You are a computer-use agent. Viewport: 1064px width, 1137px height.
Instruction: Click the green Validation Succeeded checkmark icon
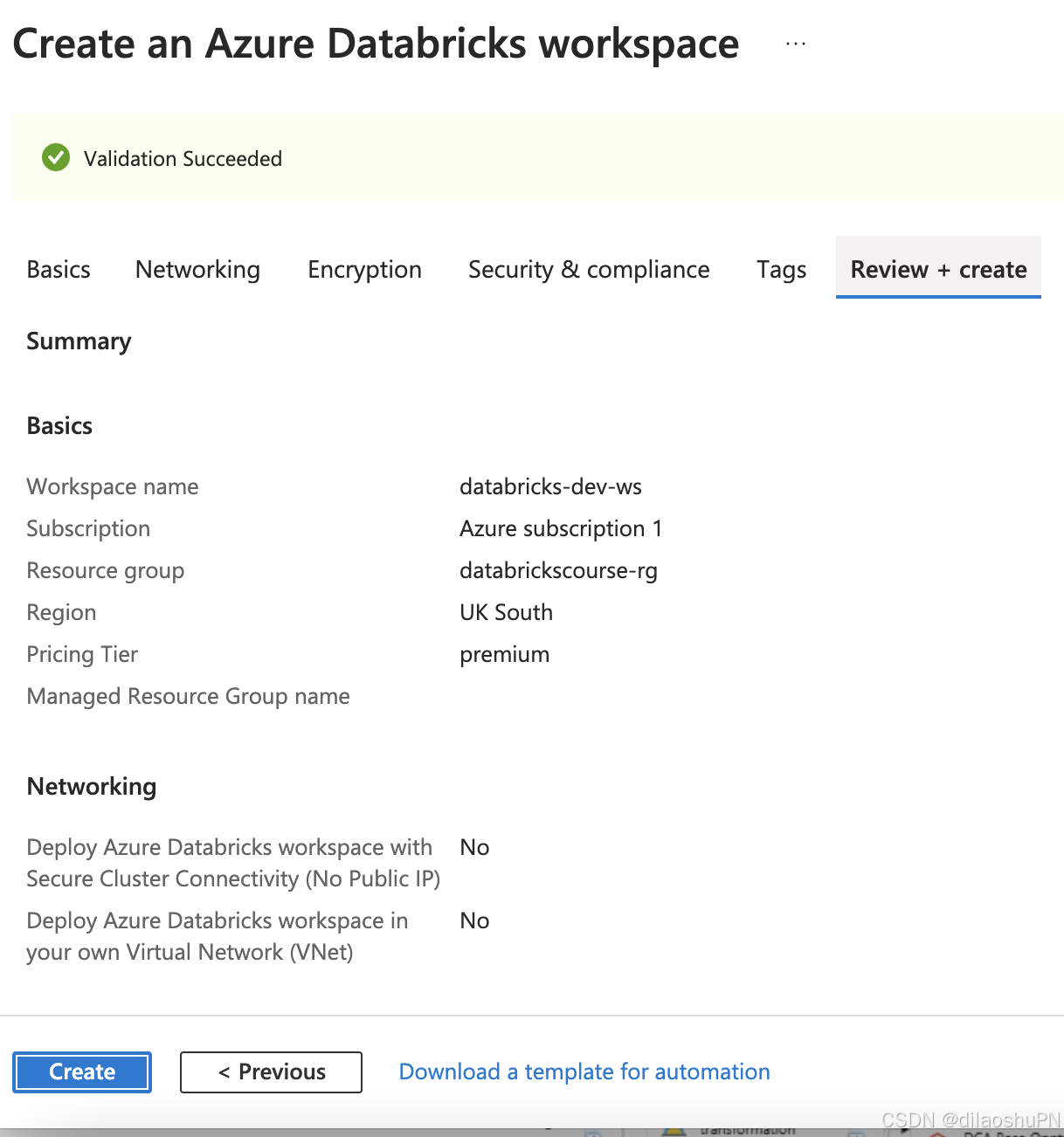click(x=55, y=158)
